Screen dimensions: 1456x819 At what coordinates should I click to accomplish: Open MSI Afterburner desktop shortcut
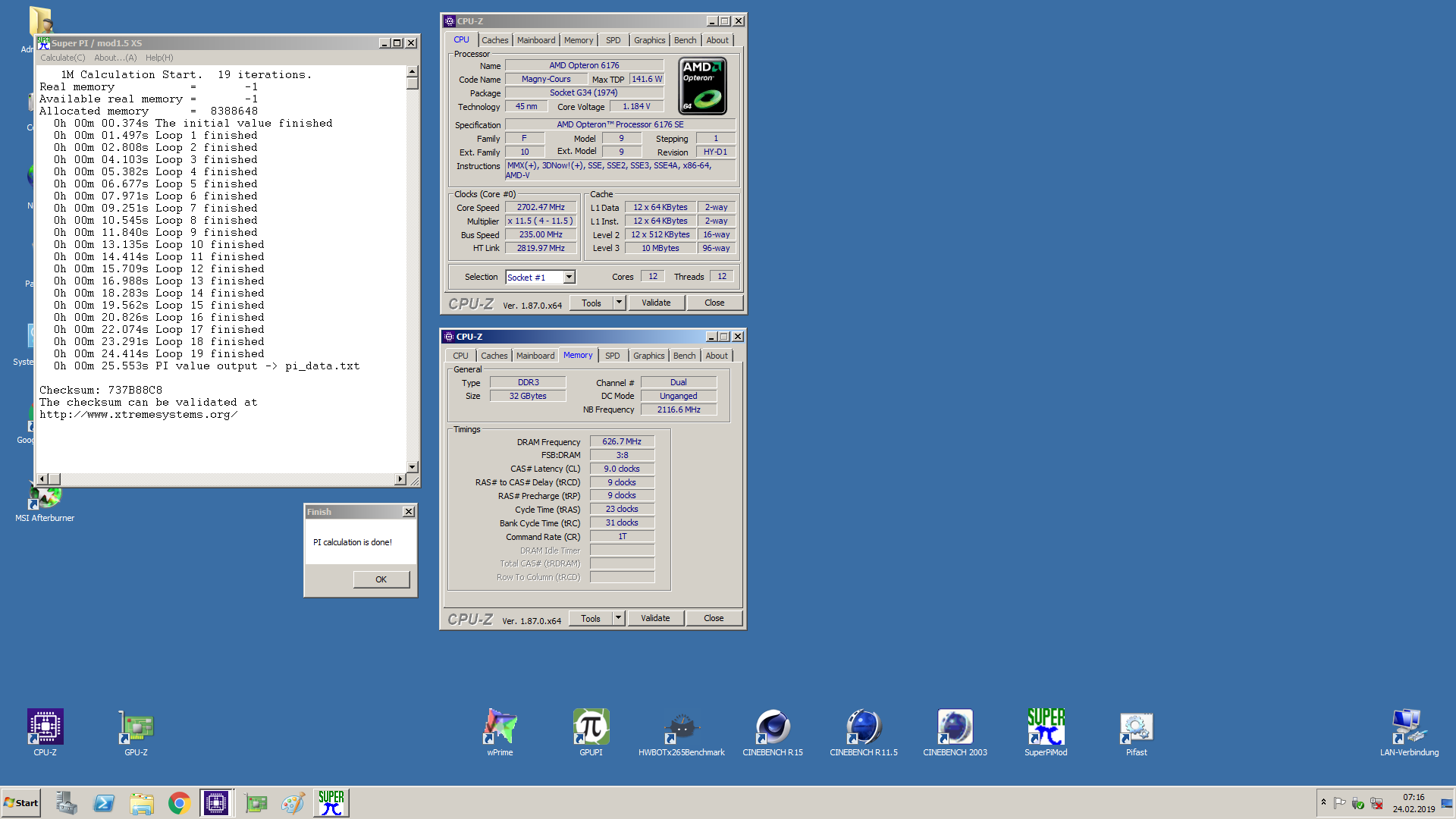tap(45, 504)
